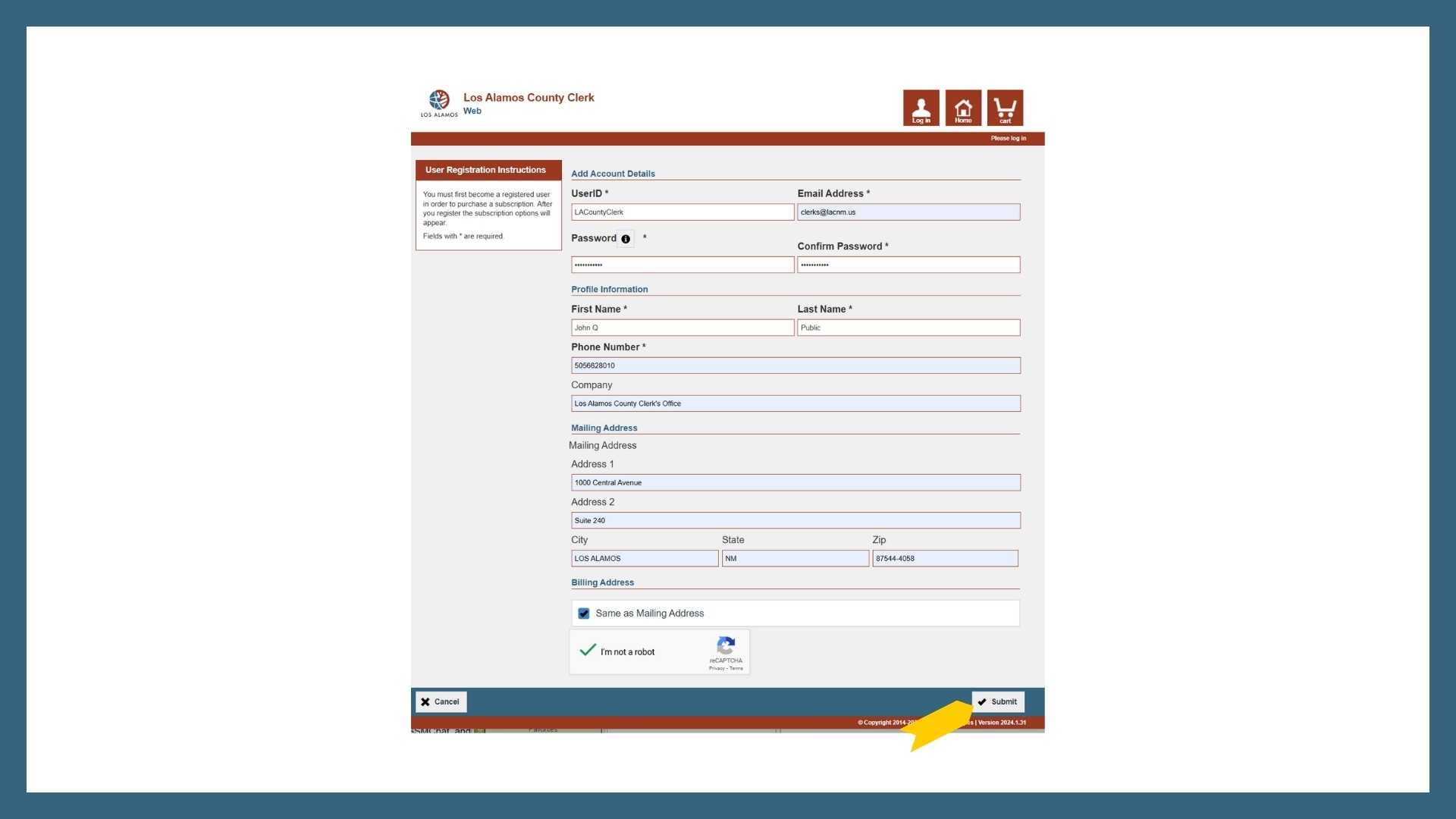
Task: Toggle Same as Mailing Address checkbox
Action: (x=584, y=613)
